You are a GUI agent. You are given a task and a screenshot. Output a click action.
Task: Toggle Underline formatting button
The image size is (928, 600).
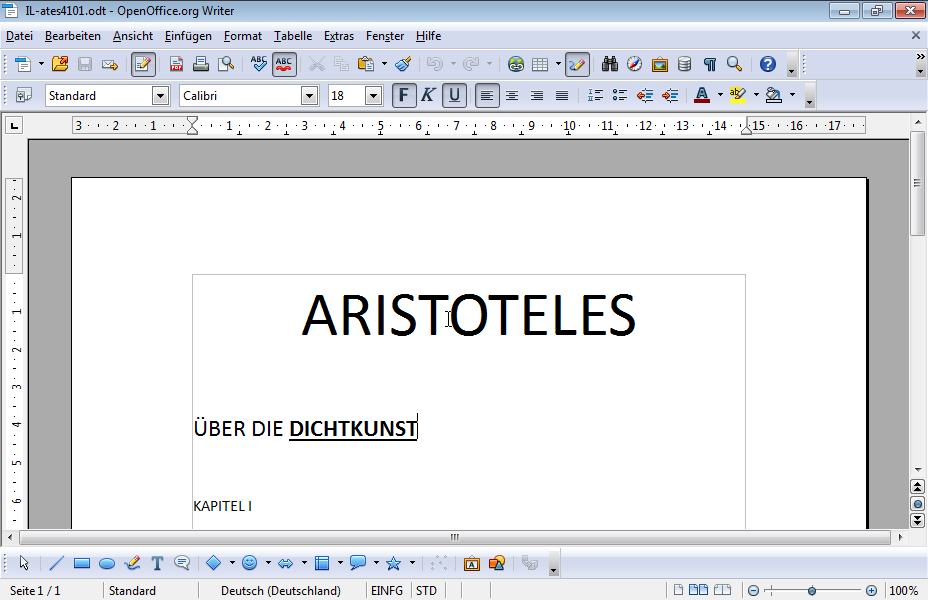454,95
